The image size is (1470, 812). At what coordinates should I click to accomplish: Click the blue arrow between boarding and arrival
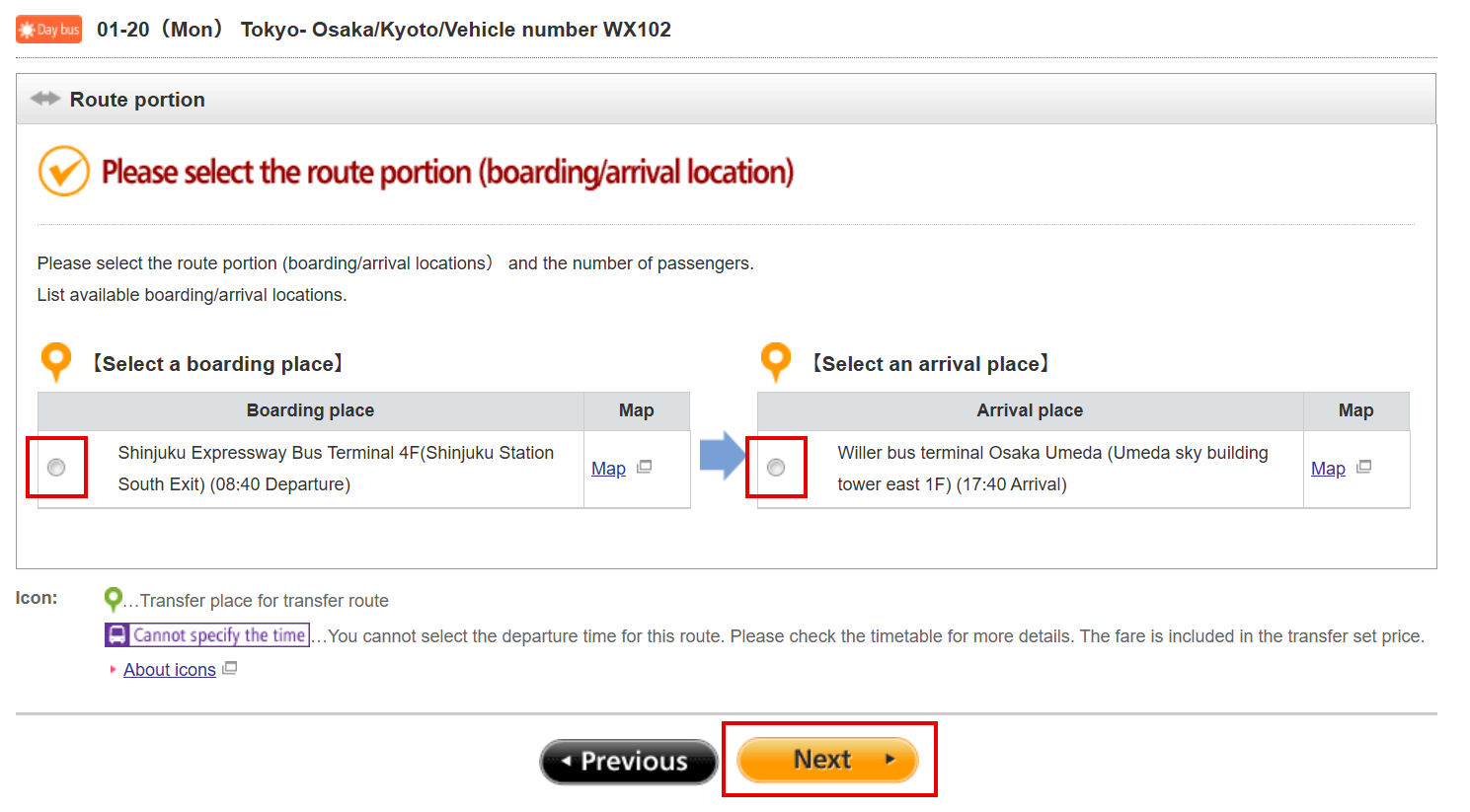722,456
